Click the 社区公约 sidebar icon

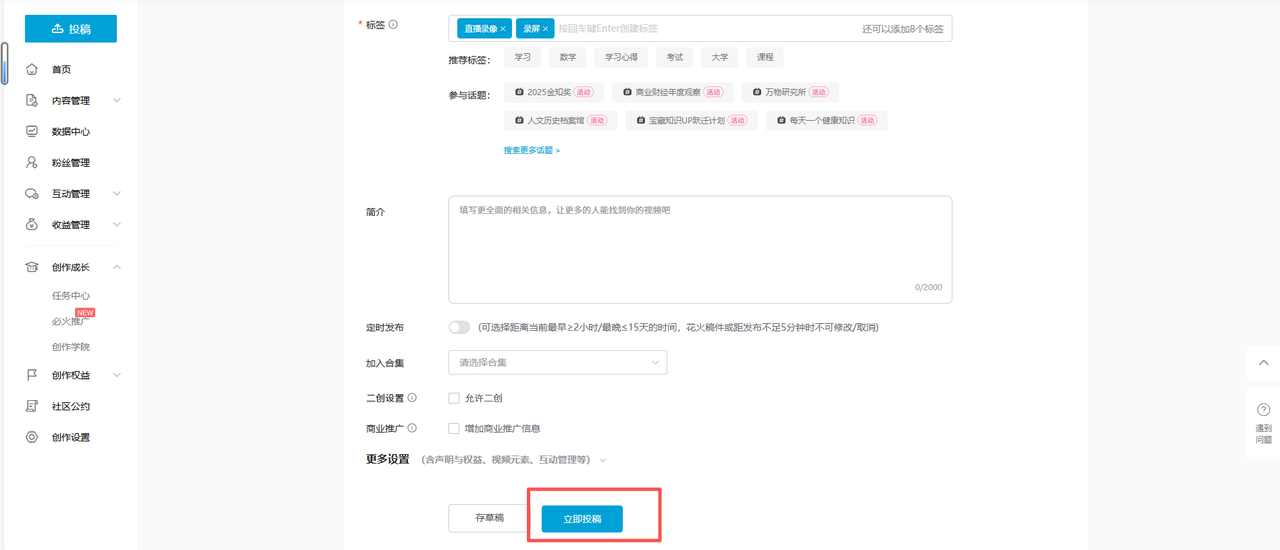coord(32,406)
